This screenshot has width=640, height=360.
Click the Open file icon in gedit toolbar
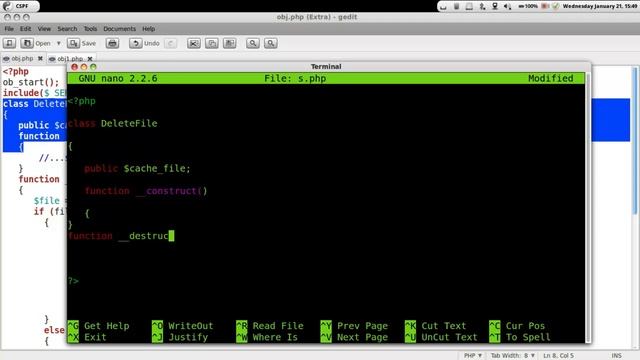coord(27,43)
